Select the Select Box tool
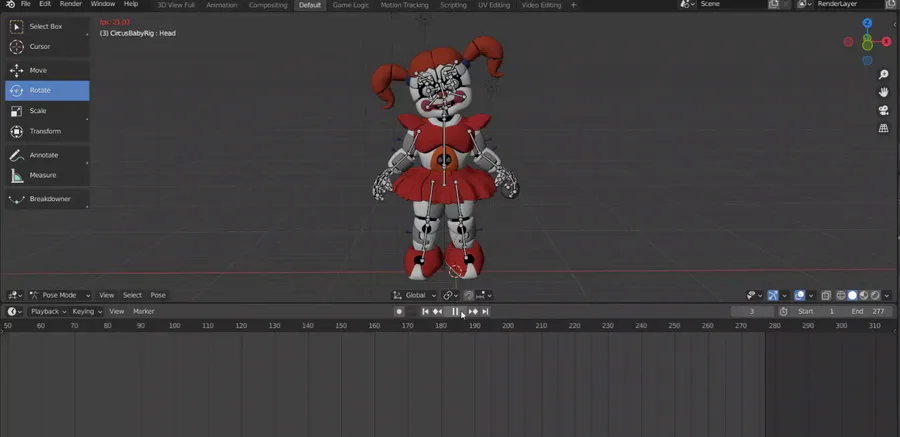This screenshot has height=437, width=900. 47,26
